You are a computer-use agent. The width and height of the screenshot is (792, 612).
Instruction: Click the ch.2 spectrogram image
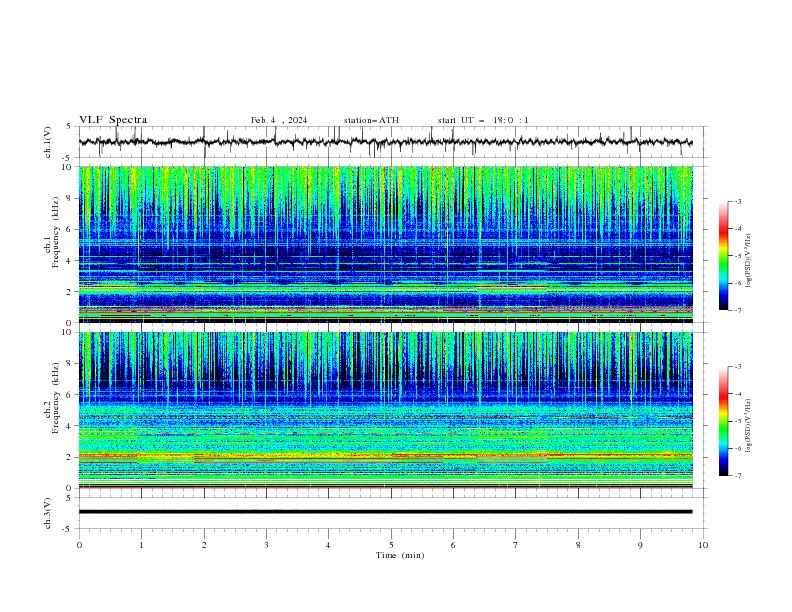tap(385, 410)
